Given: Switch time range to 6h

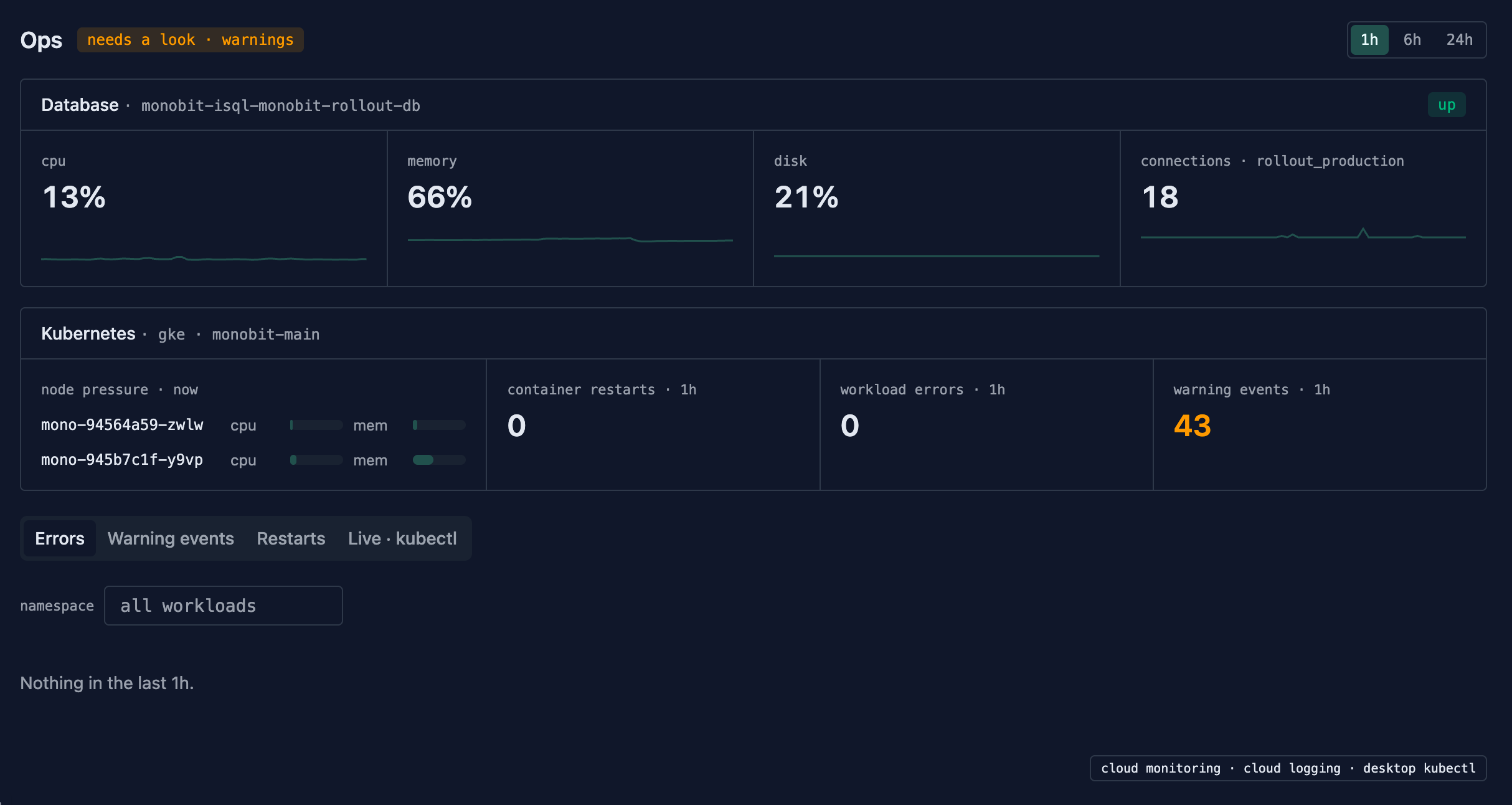Looking at the screenshot, I should tap(1412, 40).
